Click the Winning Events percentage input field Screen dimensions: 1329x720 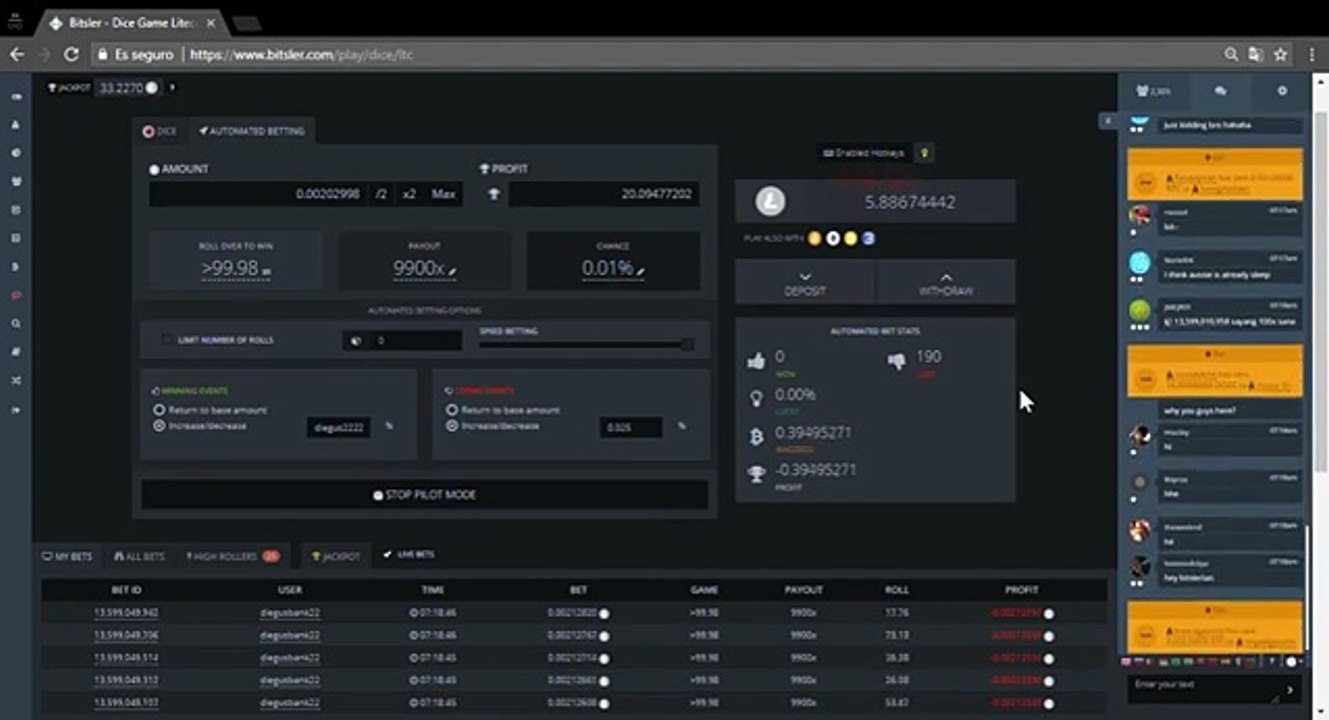[338, 427]
